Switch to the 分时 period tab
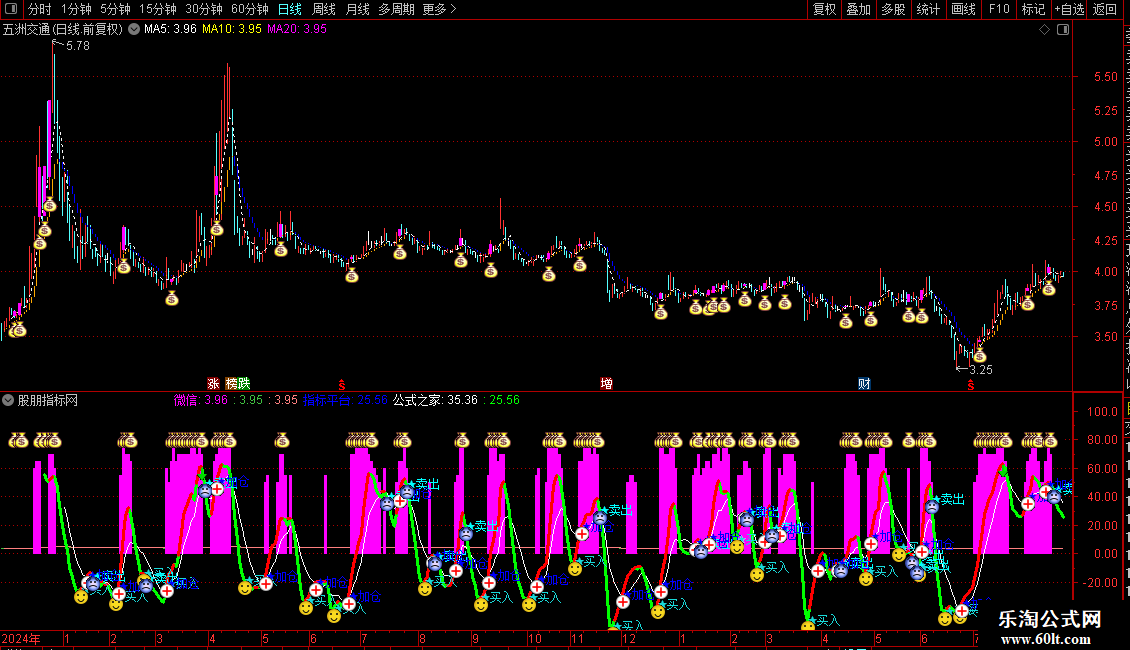The height and width of the screenshot is (650, 1130). (x=40, y=9)
